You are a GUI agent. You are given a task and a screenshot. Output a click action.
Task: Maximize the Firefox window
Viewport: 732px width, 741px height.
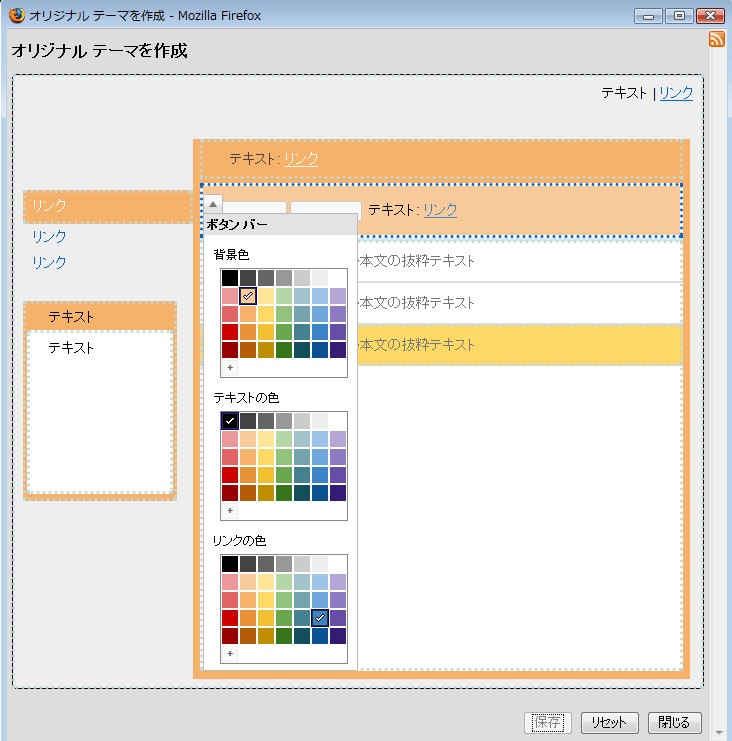coord(679,16)
